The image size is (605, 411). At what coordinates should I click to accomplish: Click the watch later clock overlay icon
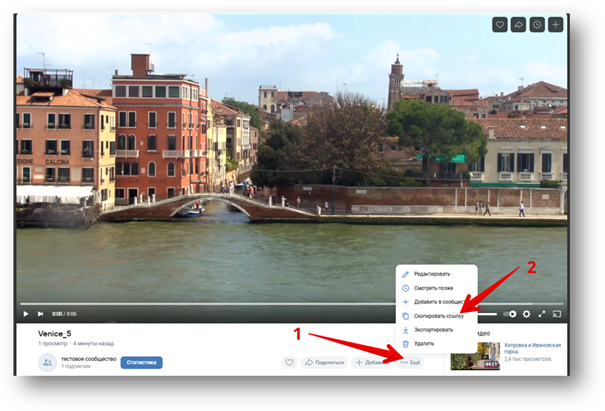[537, 25]
